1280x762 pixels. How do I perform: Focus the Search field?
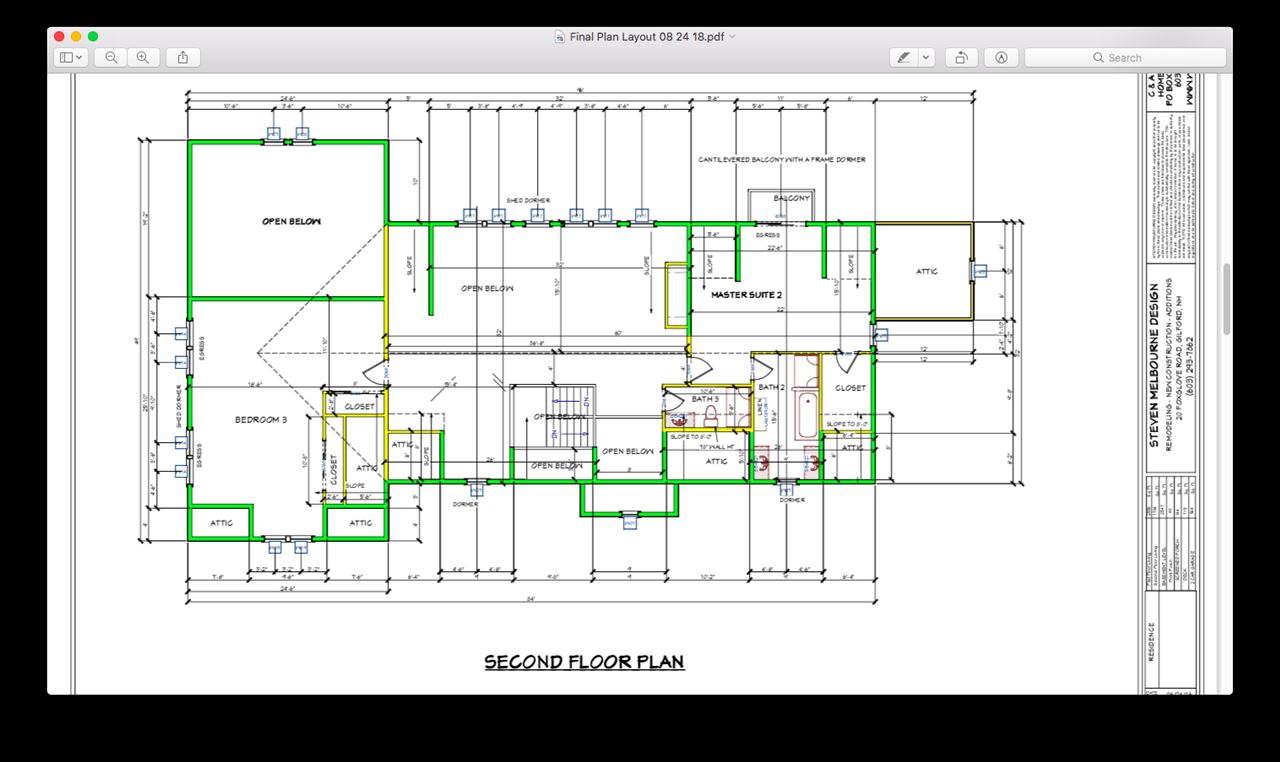[1125, 57]
